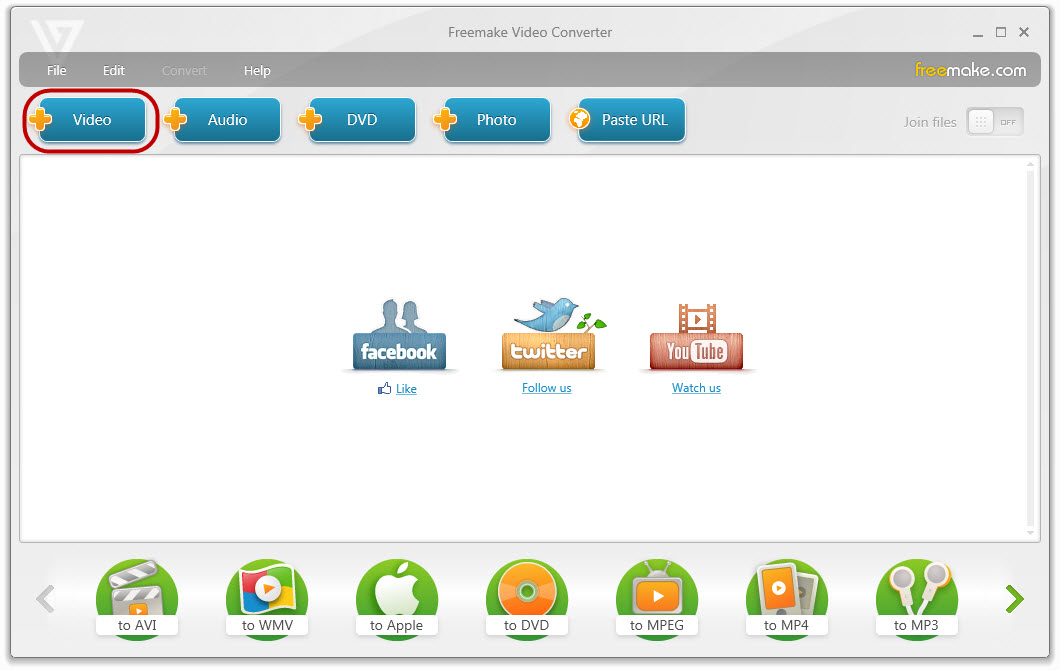Choose the to Apple output format
This screenshot has width=1060, height=670.
click(397, 598)
